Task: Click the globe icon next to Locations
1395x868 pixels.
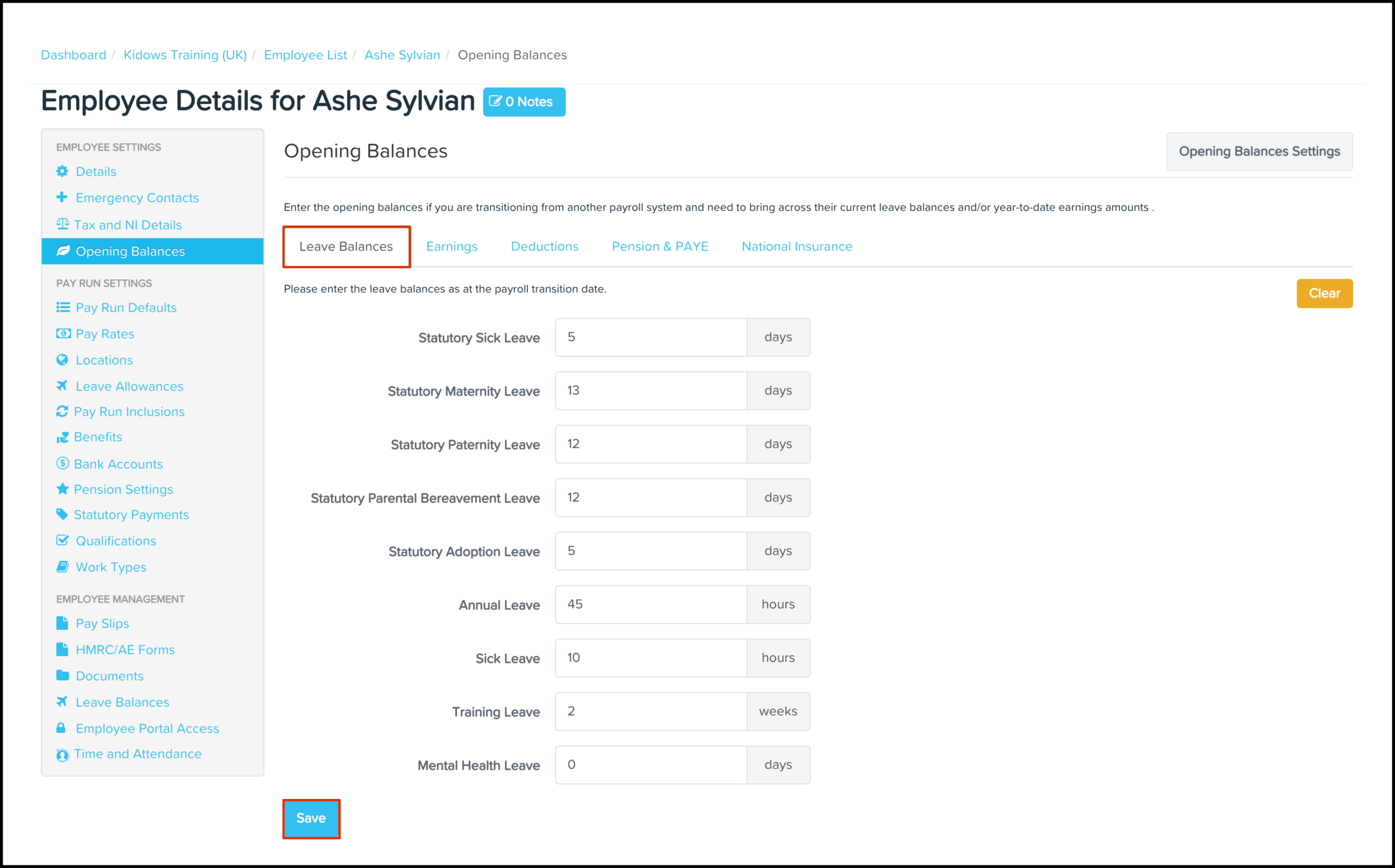Action: [x=62, y=360]
